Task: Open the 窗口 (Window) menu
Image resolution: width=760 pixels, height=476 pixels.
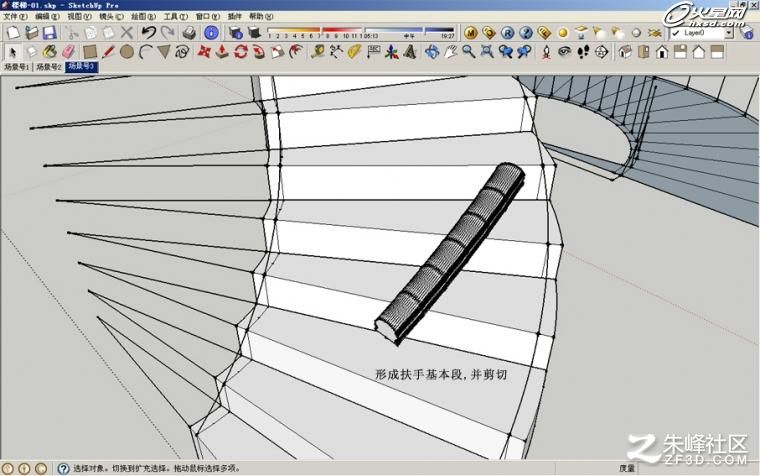Action: (x=207, y=16)
